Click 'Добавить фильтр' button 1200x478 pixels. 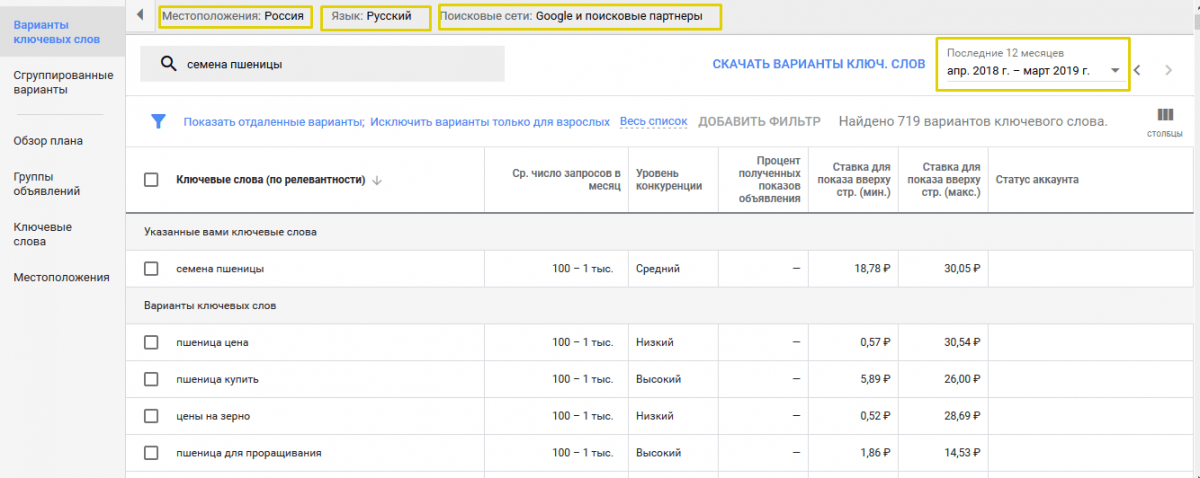coord(759,121)
